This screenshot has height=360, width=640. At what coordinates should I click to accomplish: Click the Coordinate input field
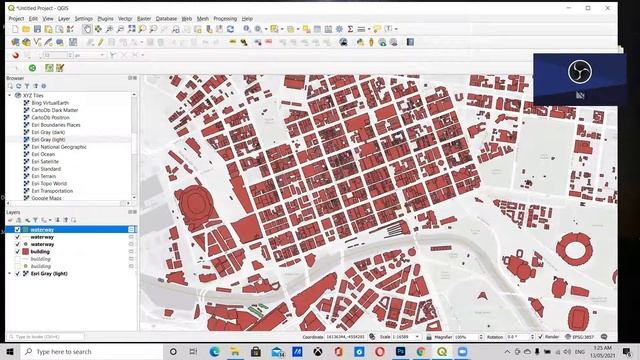coord(345,337)
